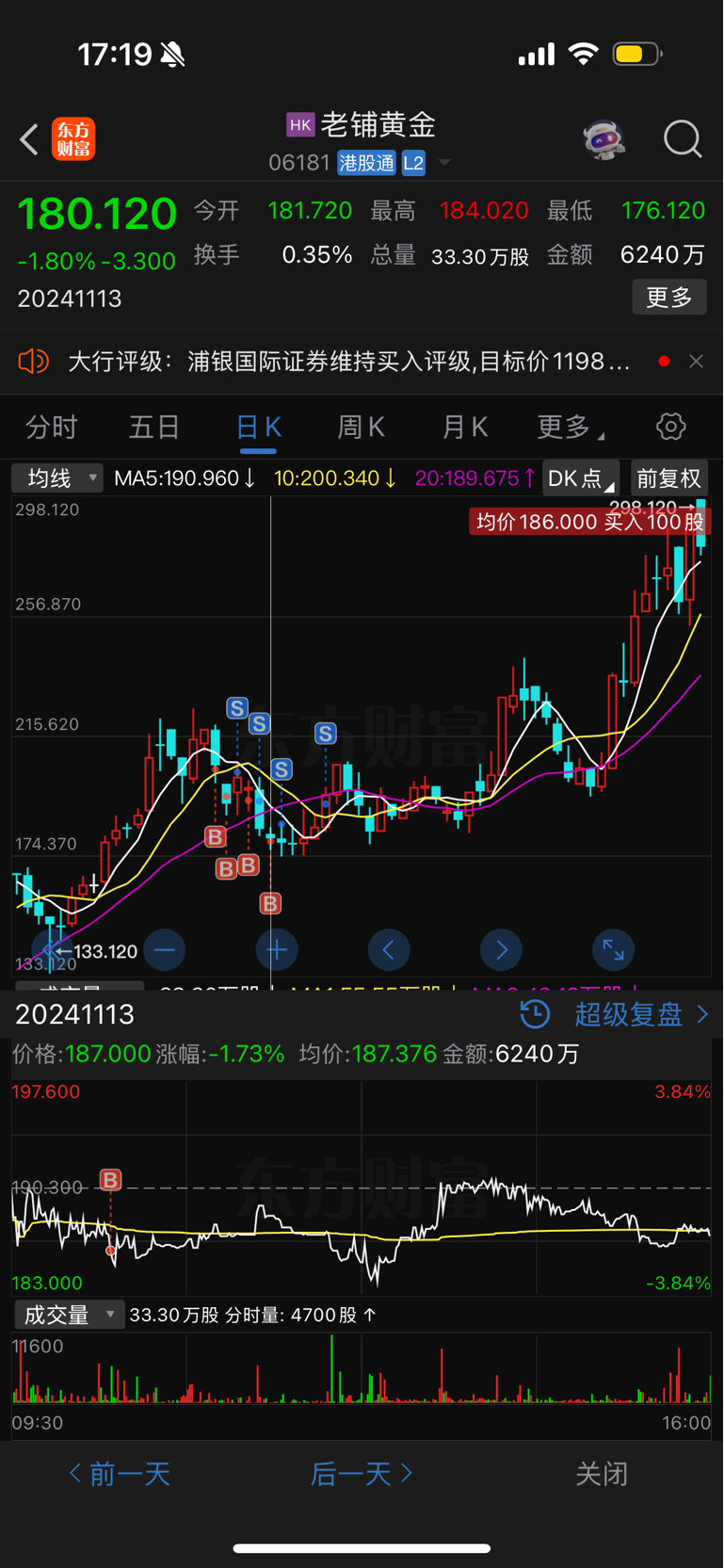Tap the 分时量: 4700股 label
This screenshot has height=1568, width=724.
(300, 1316)
